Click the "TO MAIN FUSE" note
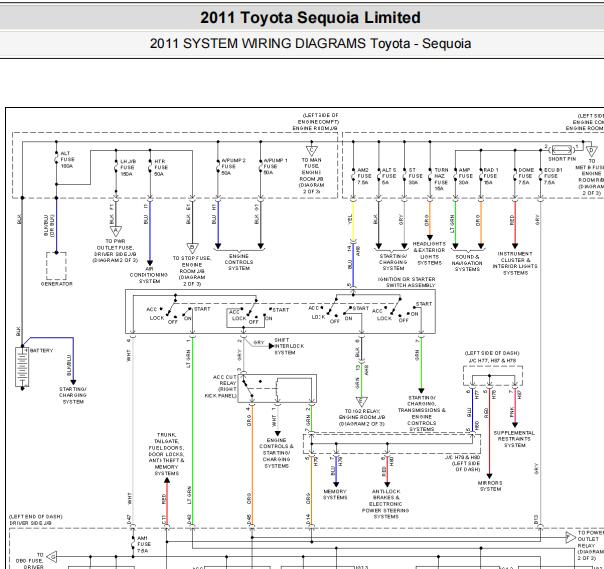This screenshot has width=604, height=569. point(311,176)
